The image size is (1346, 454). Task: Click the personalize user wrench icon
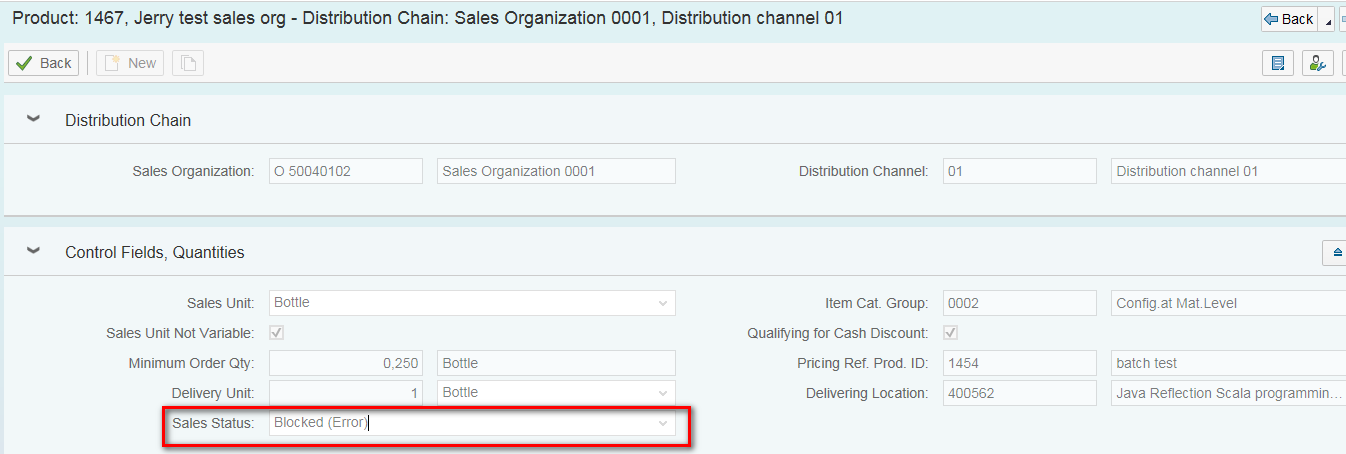[x=1318, y=63]
